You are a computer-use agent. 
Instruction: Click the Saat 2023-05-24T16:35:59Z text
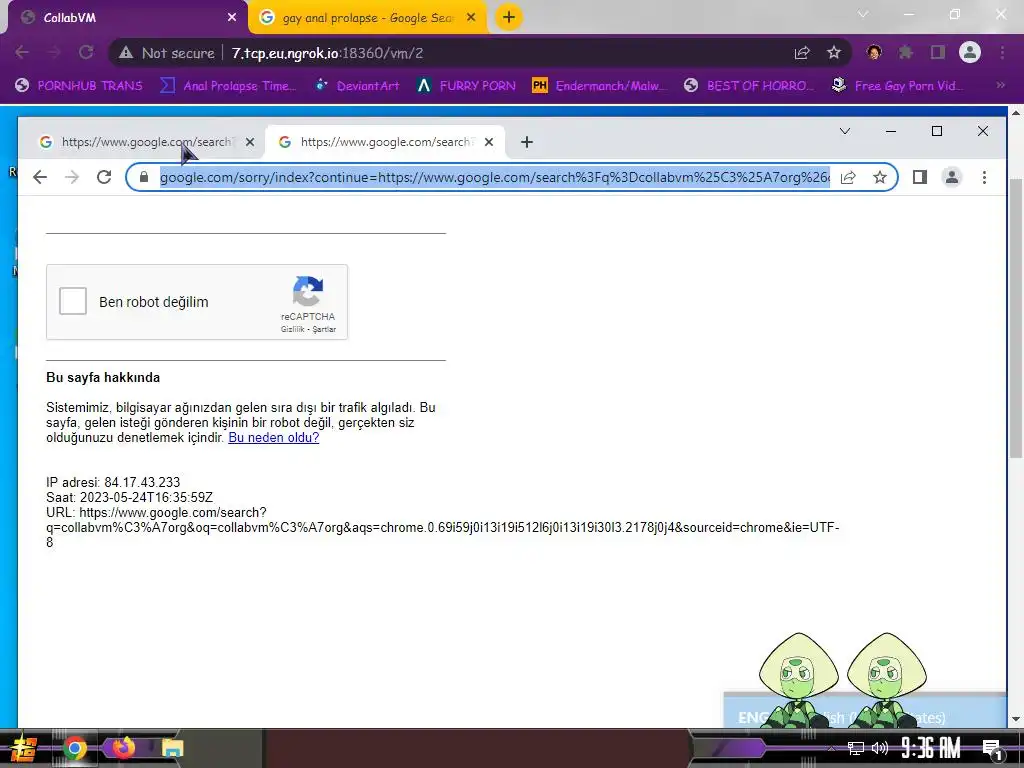click(129, 497)
